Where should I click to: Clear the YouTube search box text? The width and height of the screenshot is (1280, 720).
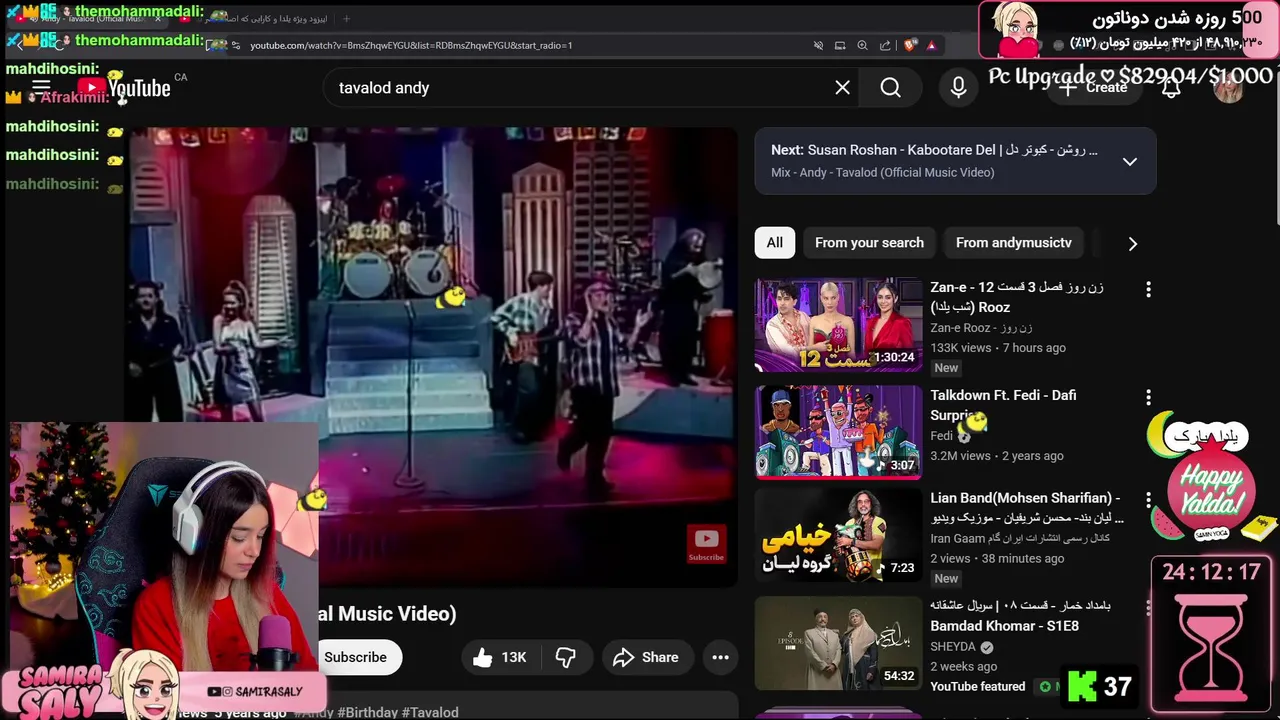click(842, 88)
